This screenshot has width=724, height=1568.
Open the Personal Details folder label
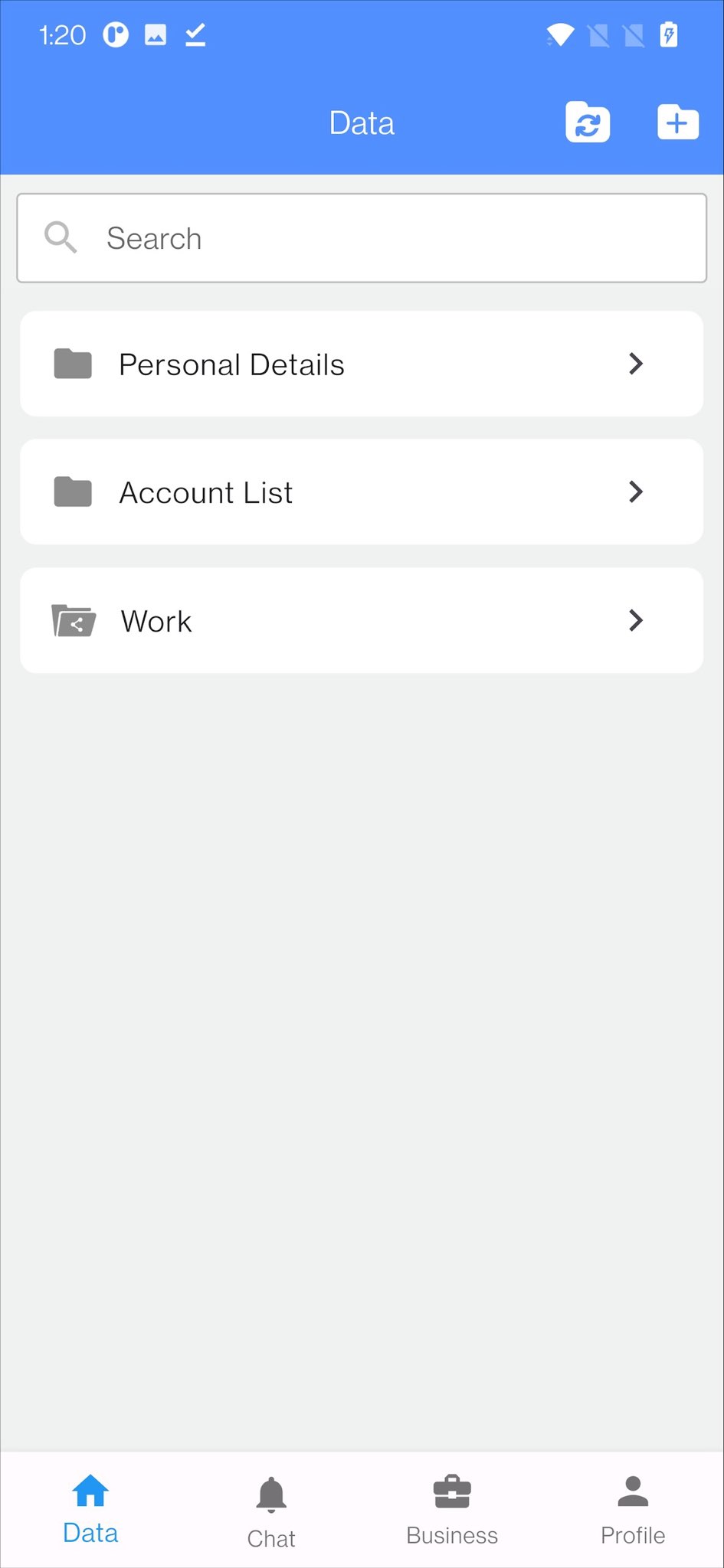tap(231, 364)
